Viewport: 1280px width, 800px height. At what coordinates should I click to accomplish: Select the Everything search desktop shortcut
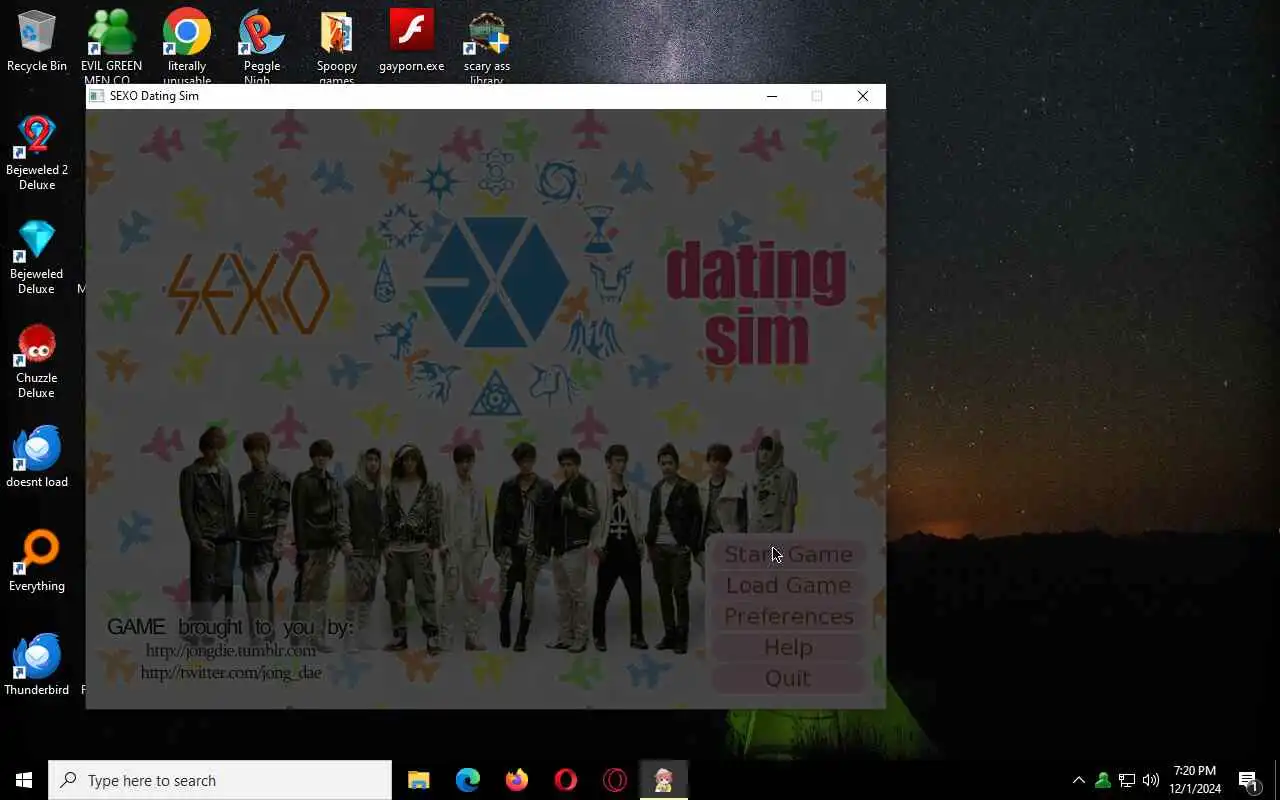37,562
